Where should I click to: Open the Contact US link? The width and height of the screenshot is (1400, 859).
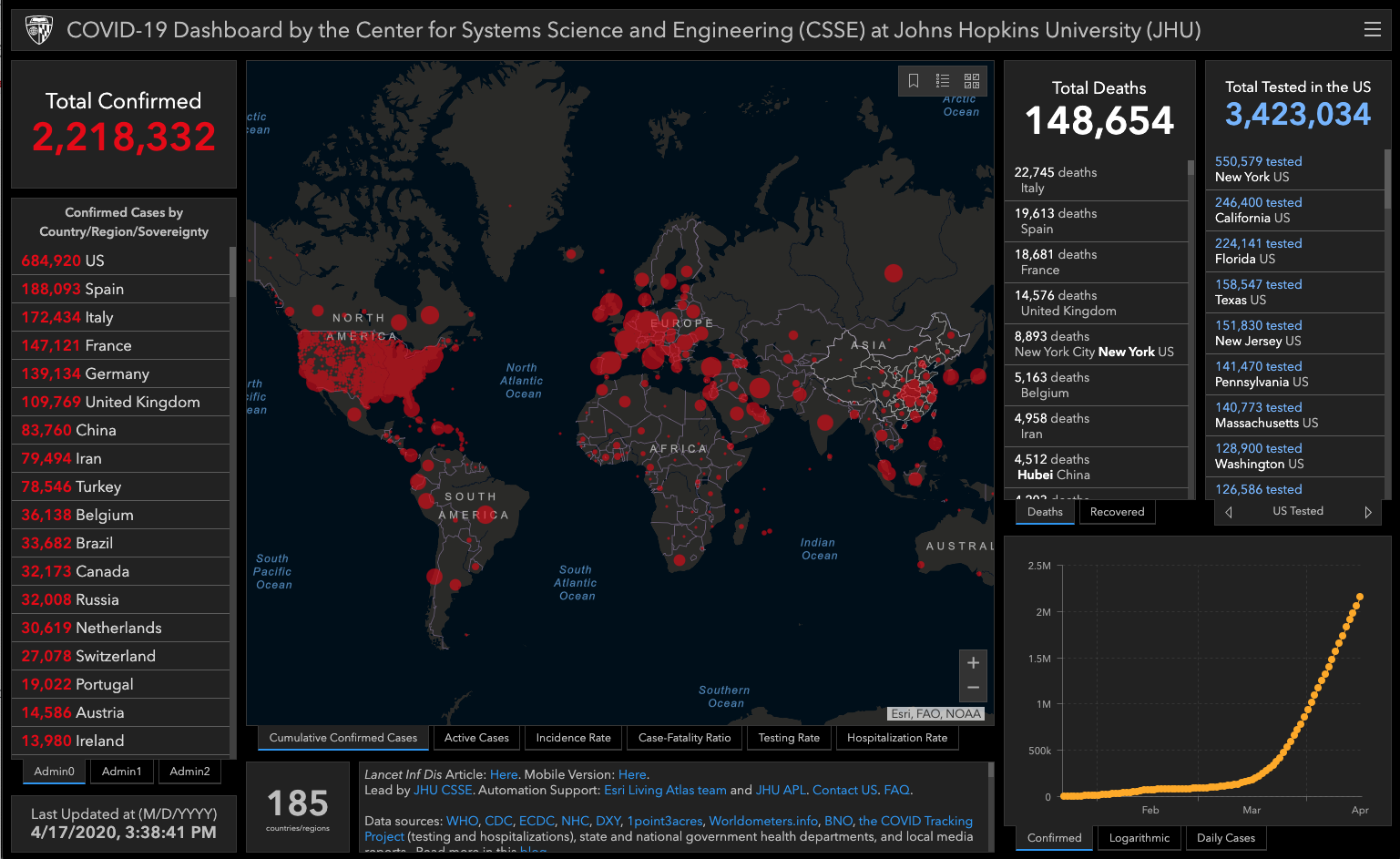pyautogui.click(x=844, y=790)
